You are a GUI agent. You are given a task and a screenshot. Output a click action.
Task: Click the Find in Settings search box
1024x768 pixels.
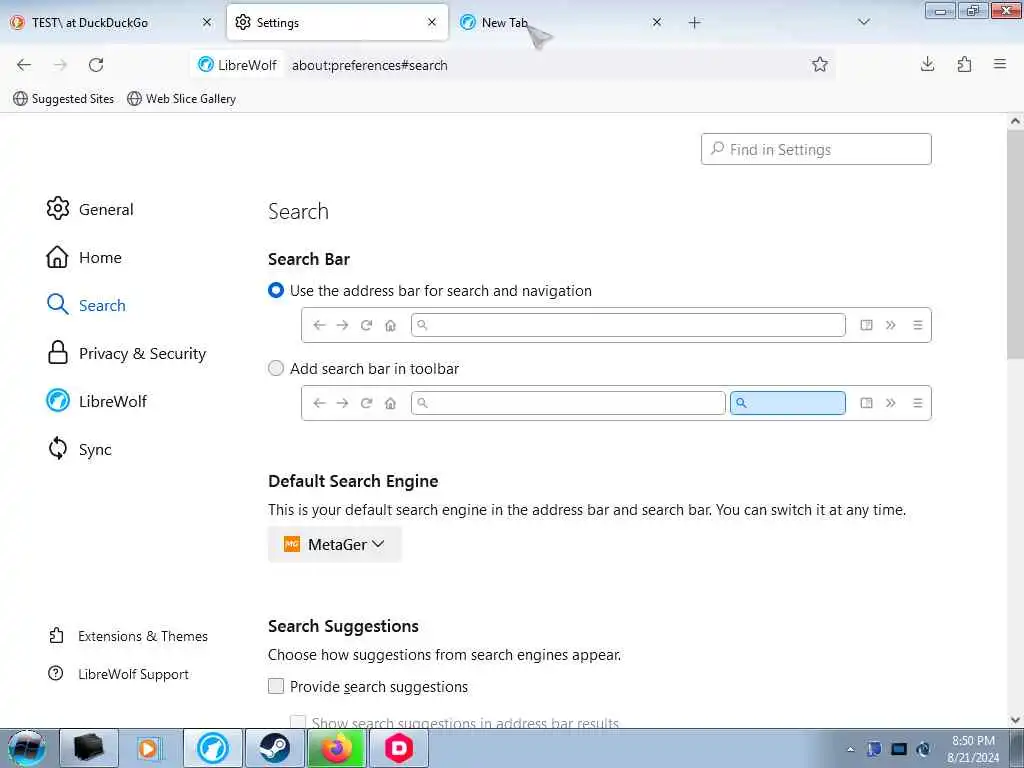pyautogui.click(x=816, y=150)
